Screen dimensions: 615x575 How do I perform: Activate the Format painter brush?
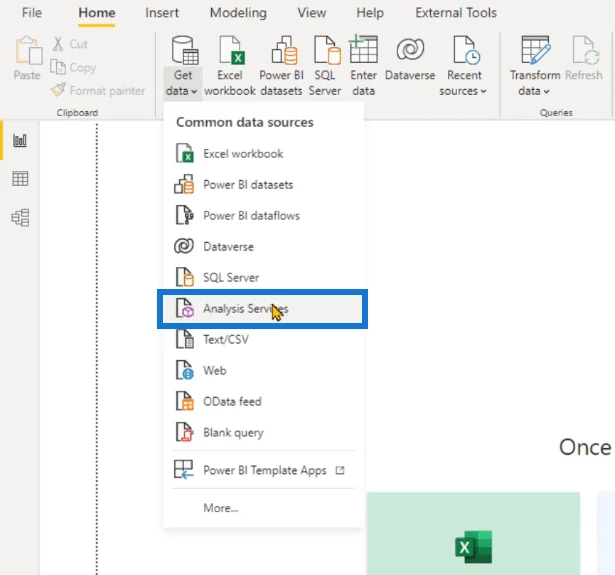(x=58, y=90)
